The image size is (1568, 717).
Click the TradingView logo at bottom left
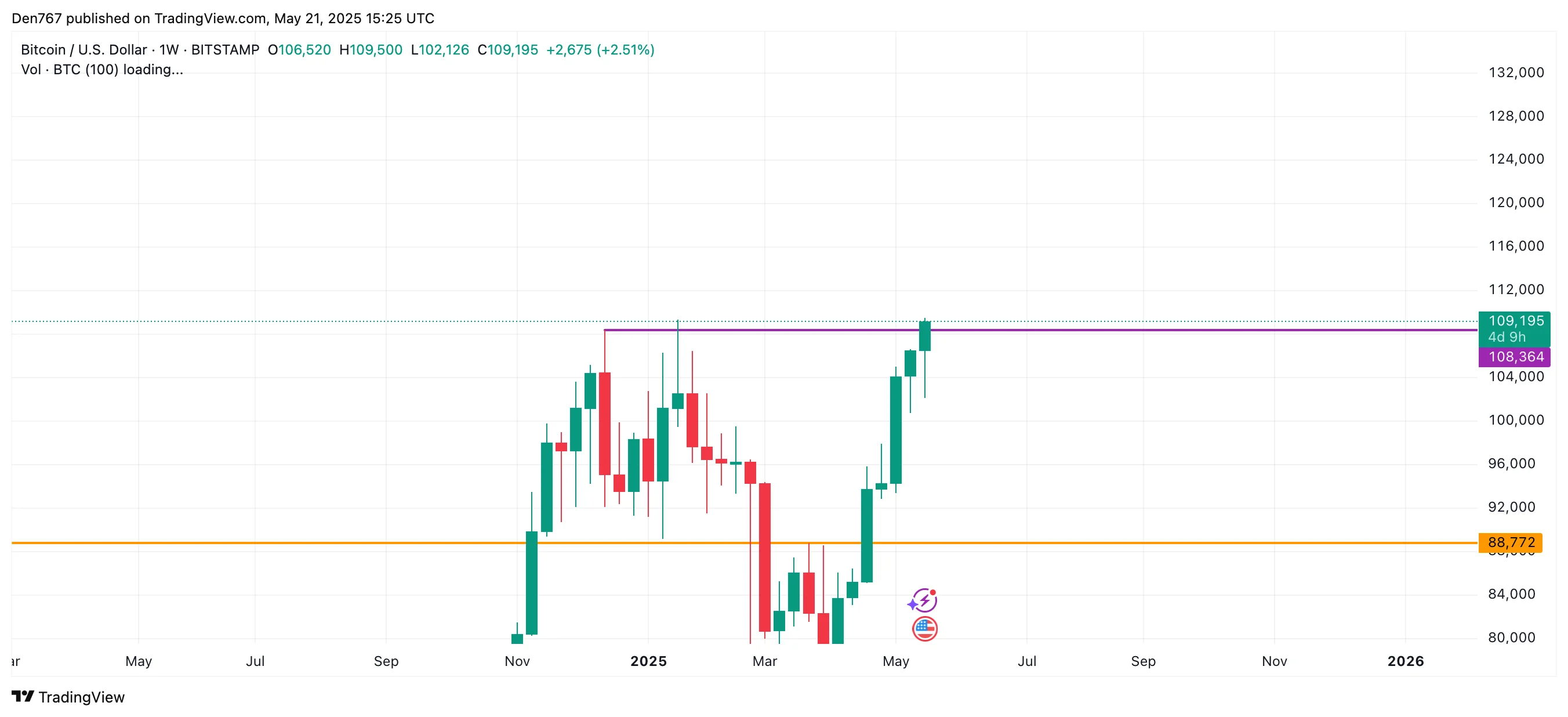(68, 697)
